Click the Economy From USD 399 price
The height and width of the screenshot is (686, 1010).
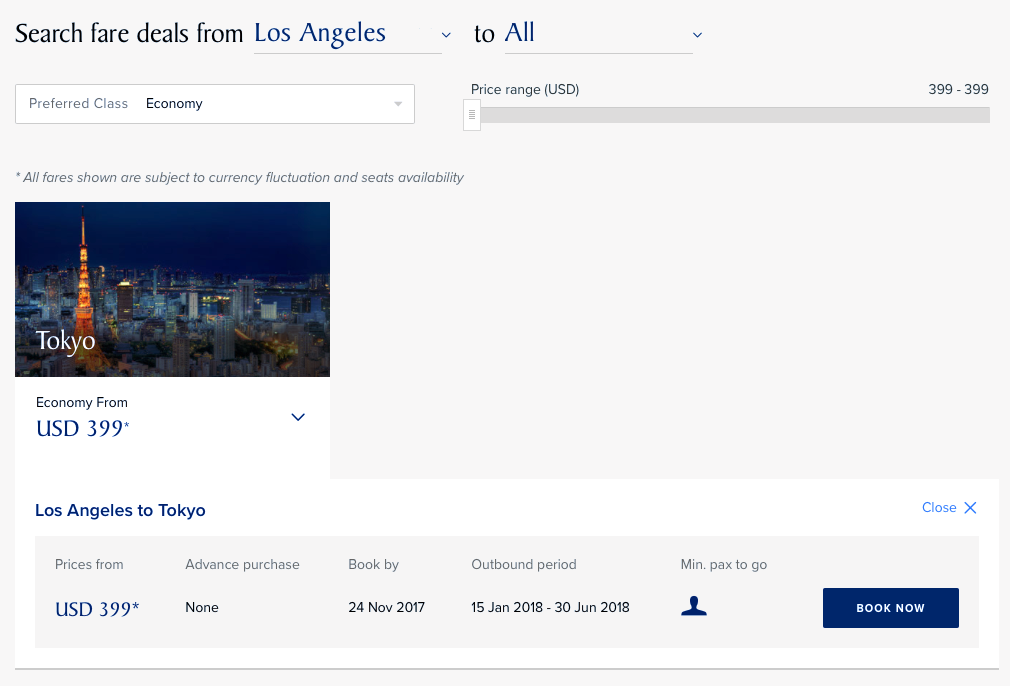pos(82,429)
